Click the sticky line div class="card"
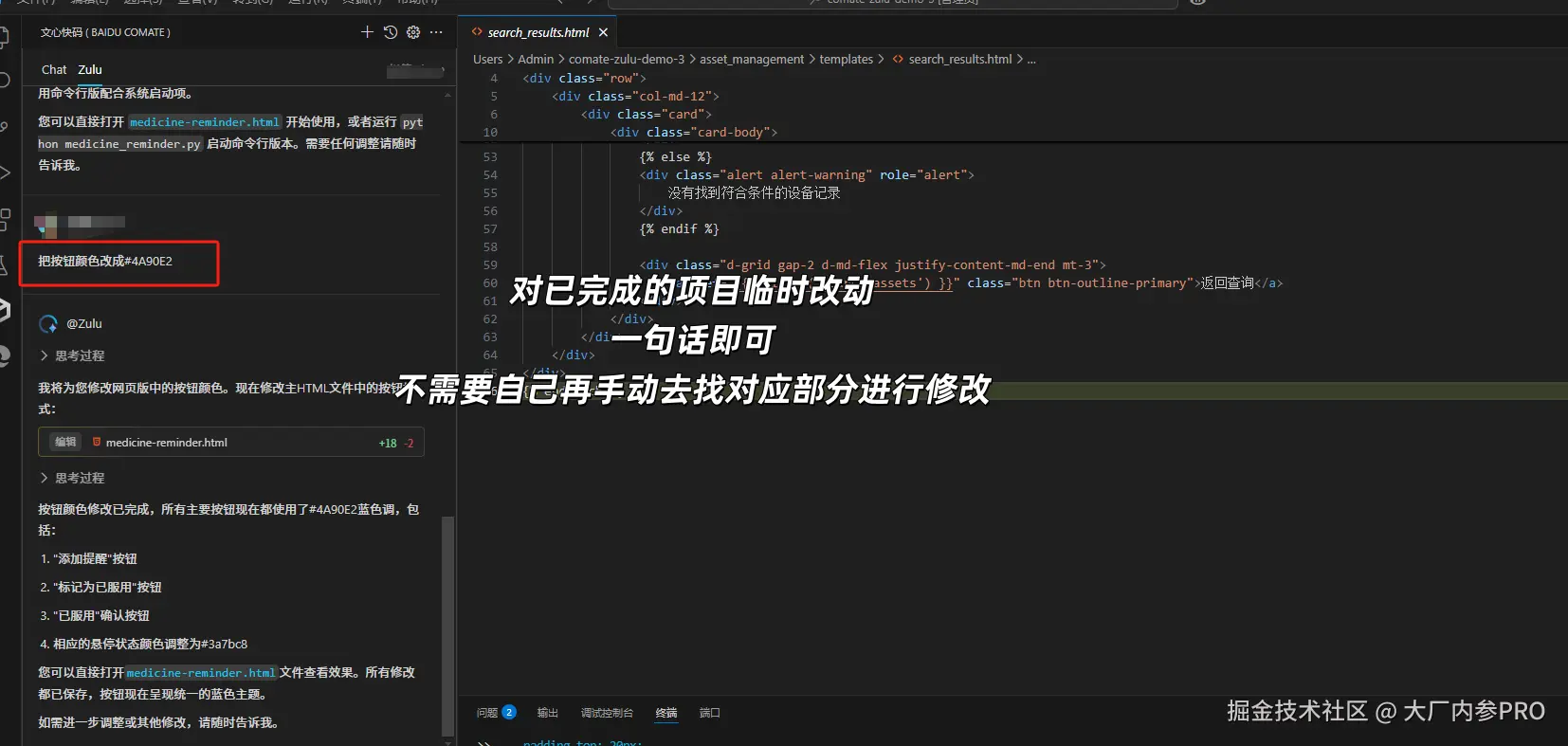 coord(647,114)
